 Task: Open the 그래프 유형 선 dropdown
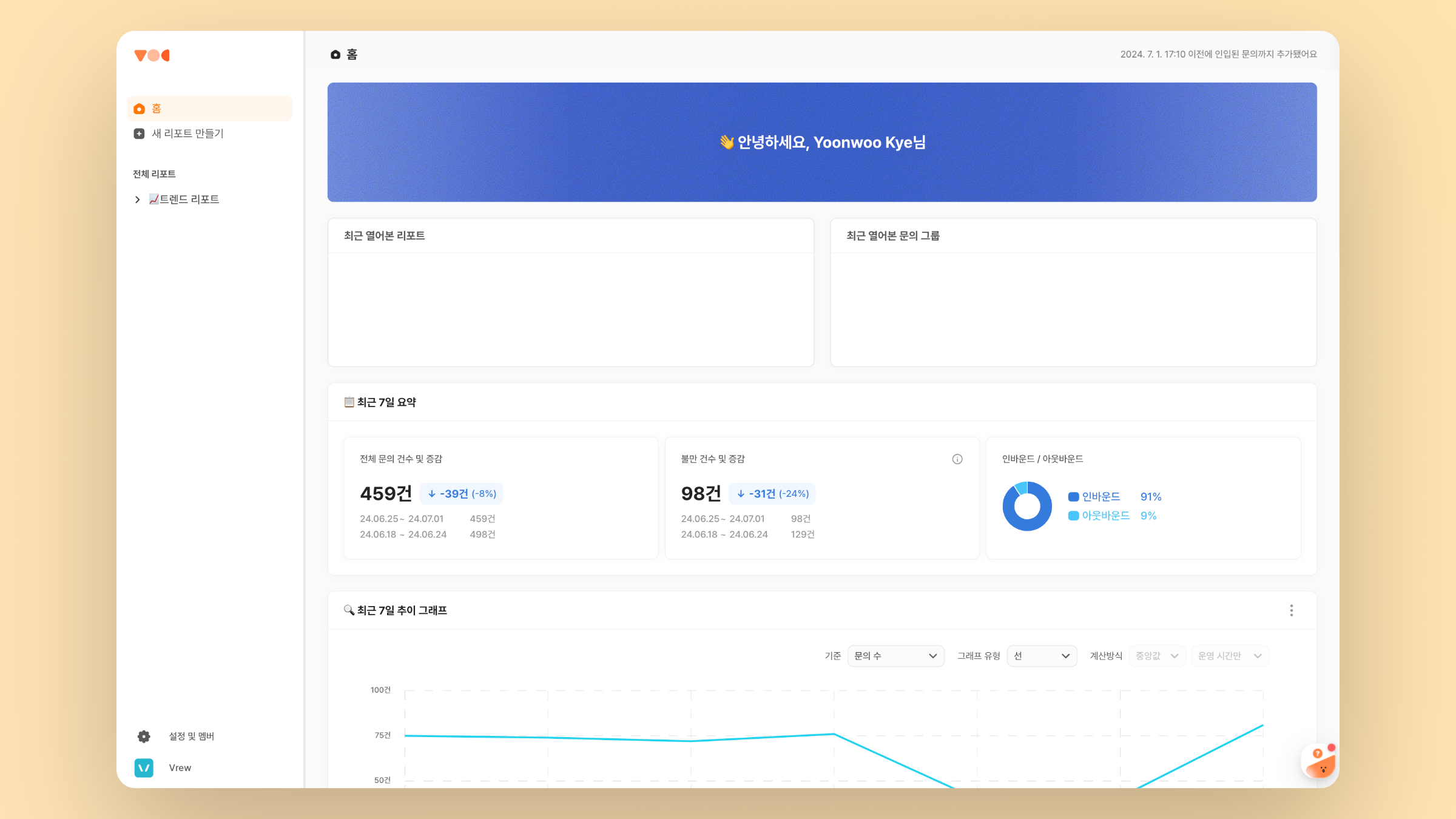pyautogui.click(x=1041, y=656)
